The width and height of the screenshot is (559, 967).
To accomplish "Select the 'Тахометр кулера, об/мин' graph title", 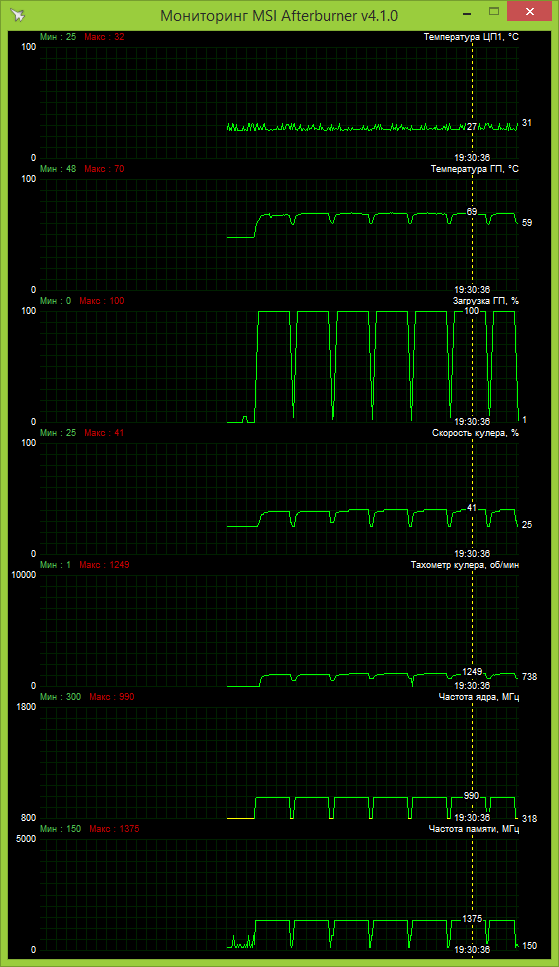I will (x=465, y=565).
